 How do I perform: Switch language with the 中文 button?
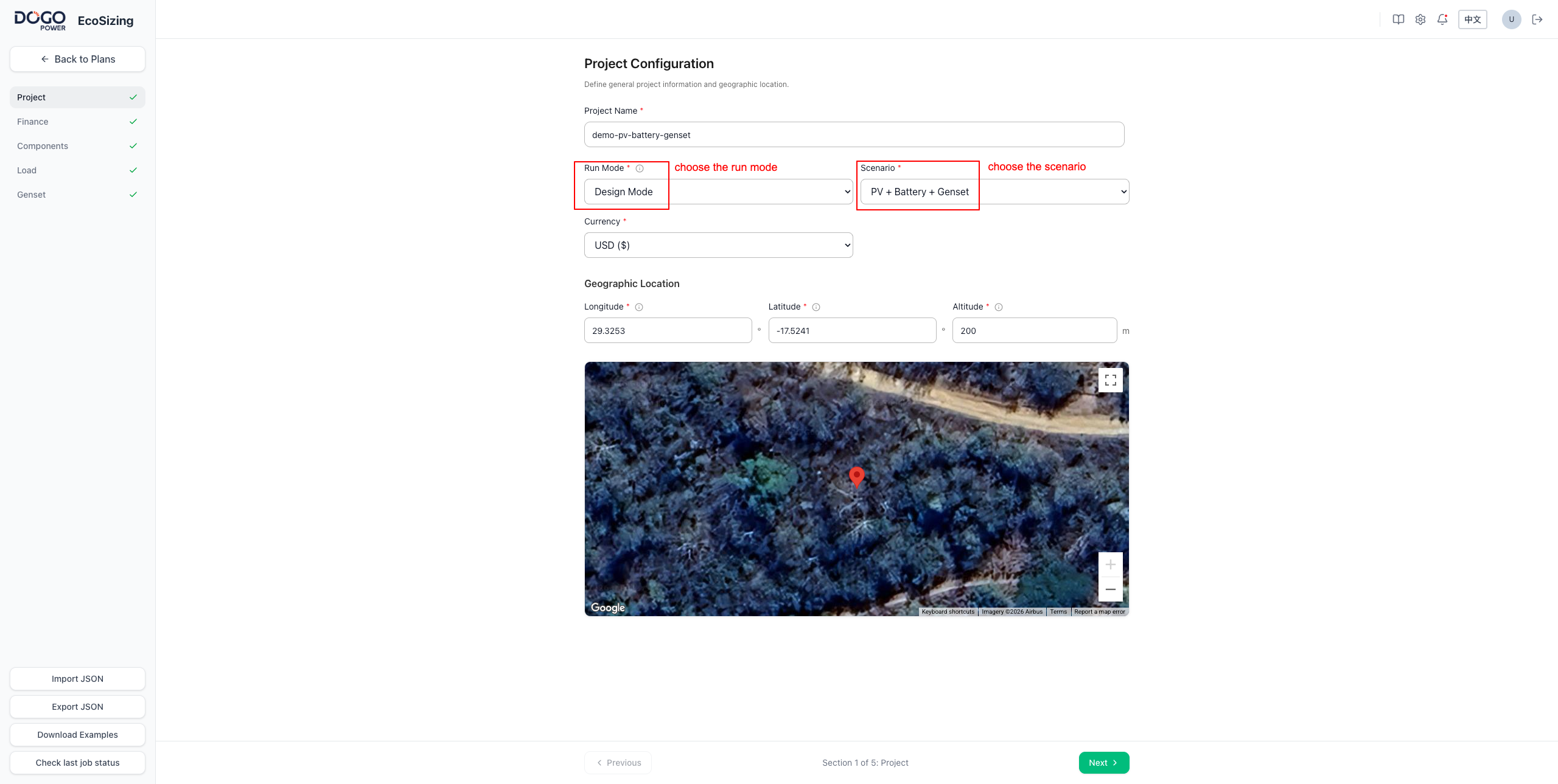click(1472, 19)
